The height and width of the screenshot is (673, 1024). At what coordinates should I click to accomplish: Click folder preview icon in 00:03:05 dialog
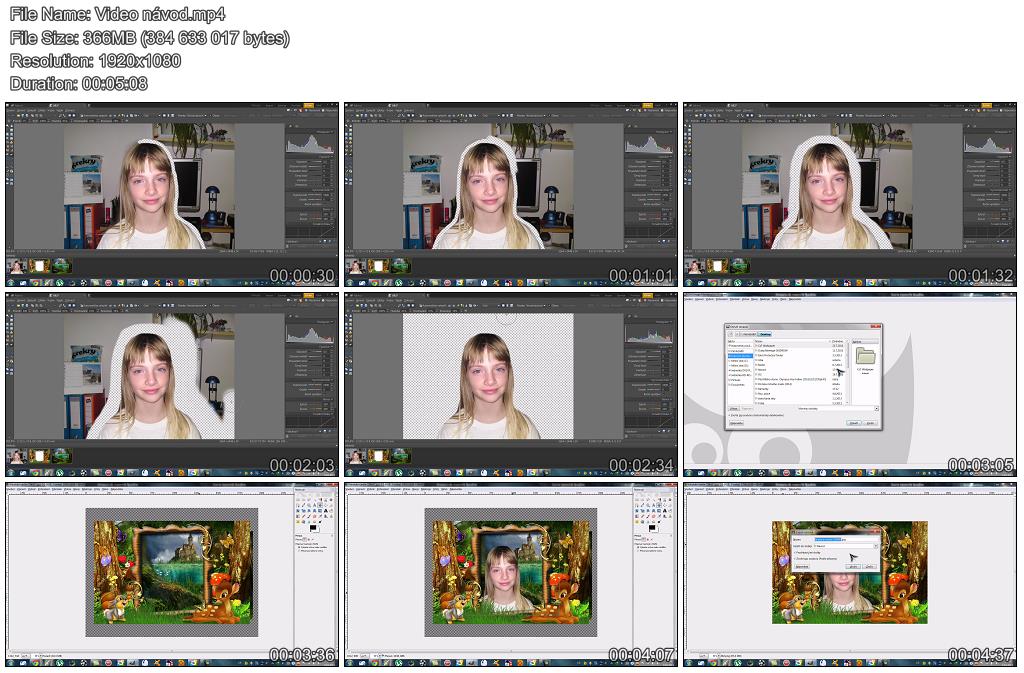click(x=865, y=356)
